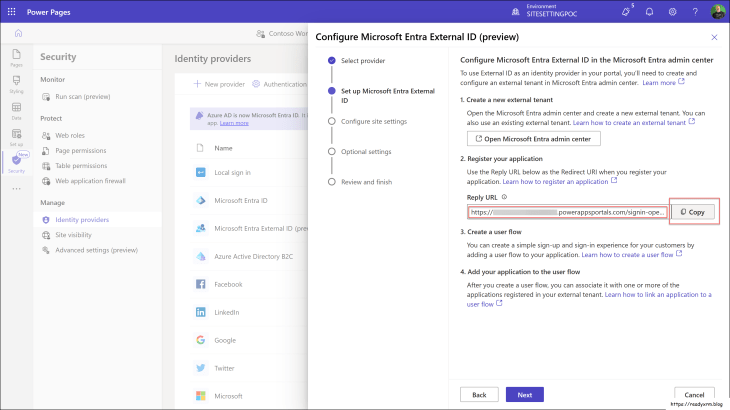Click the Reply URL info icon
Viewport: 730px width, 410px height.
point(504,197)
